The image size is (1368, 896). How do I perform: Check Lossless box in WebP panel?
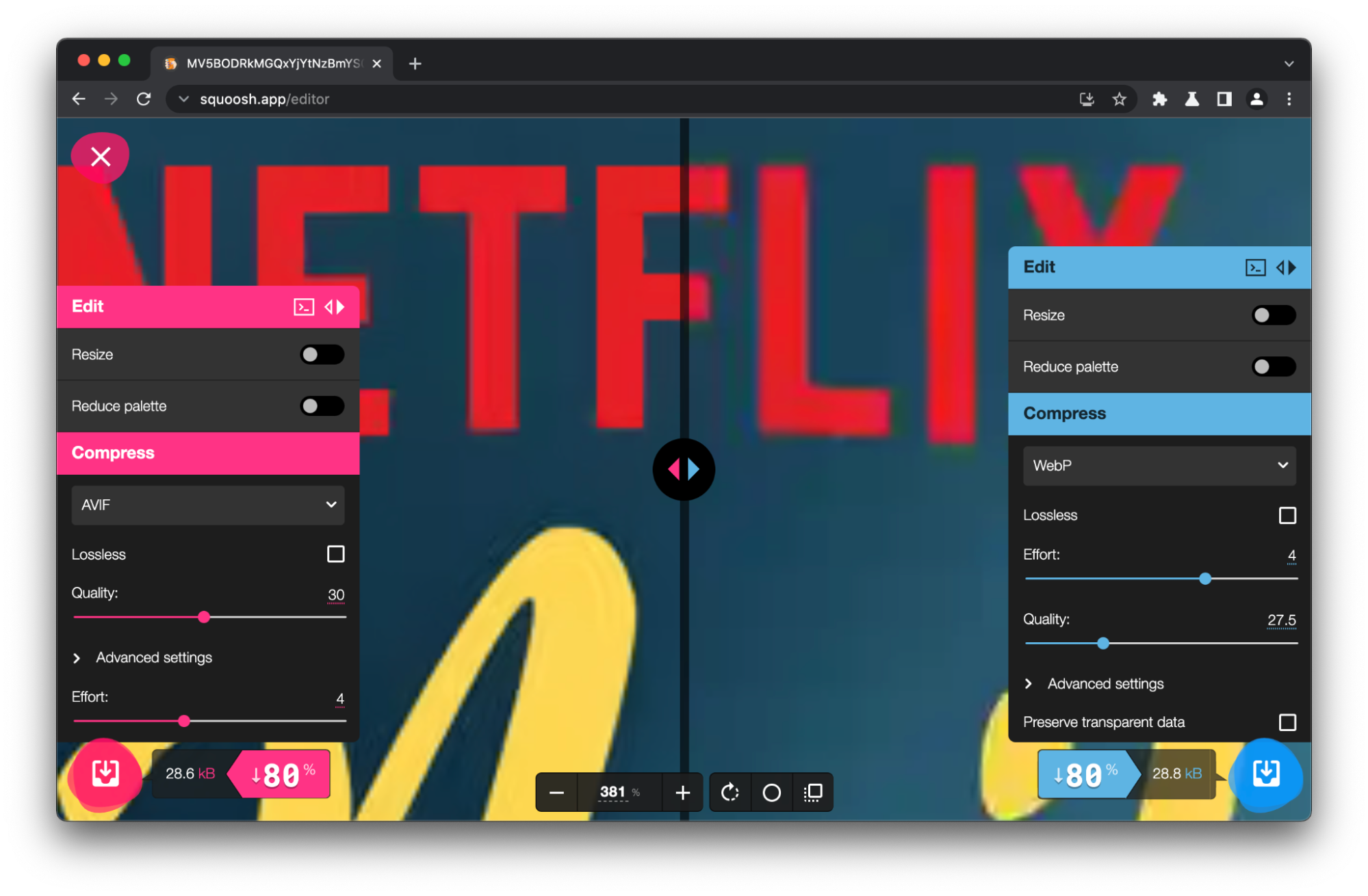(1287, 515)
